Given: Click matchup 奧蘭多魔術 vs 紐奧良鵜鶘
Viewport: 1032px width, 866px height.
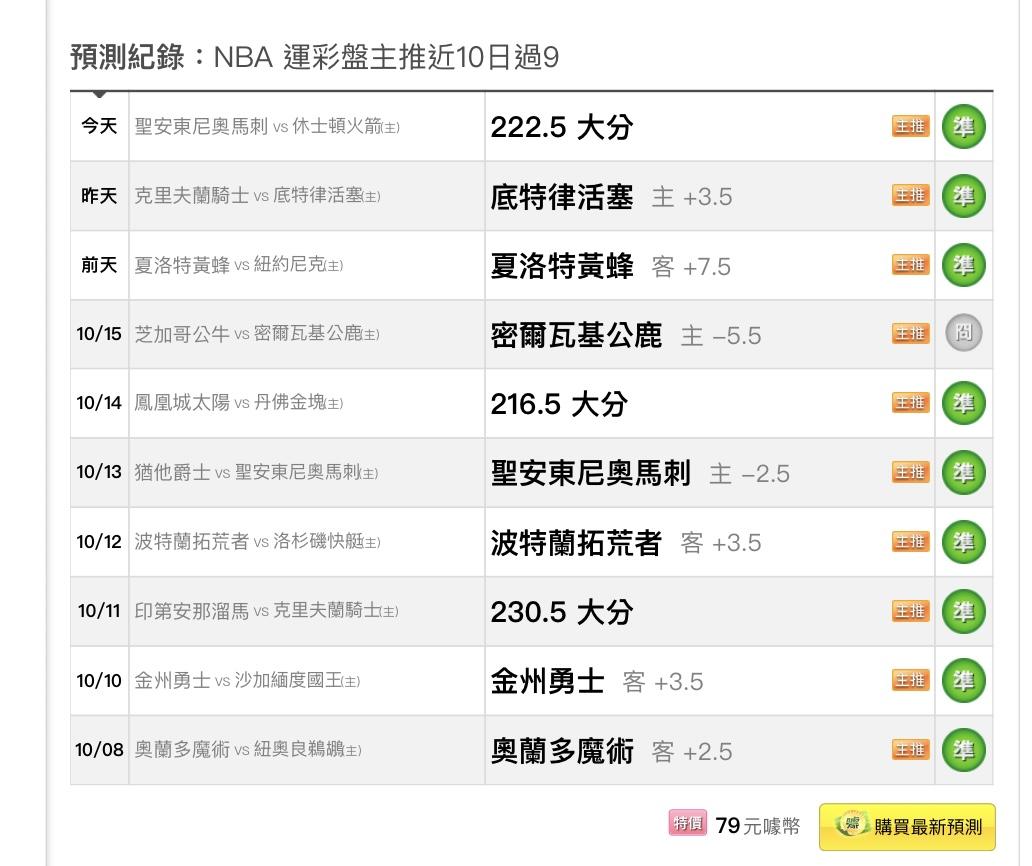Looking at the screenshot, I should point(248,750).
